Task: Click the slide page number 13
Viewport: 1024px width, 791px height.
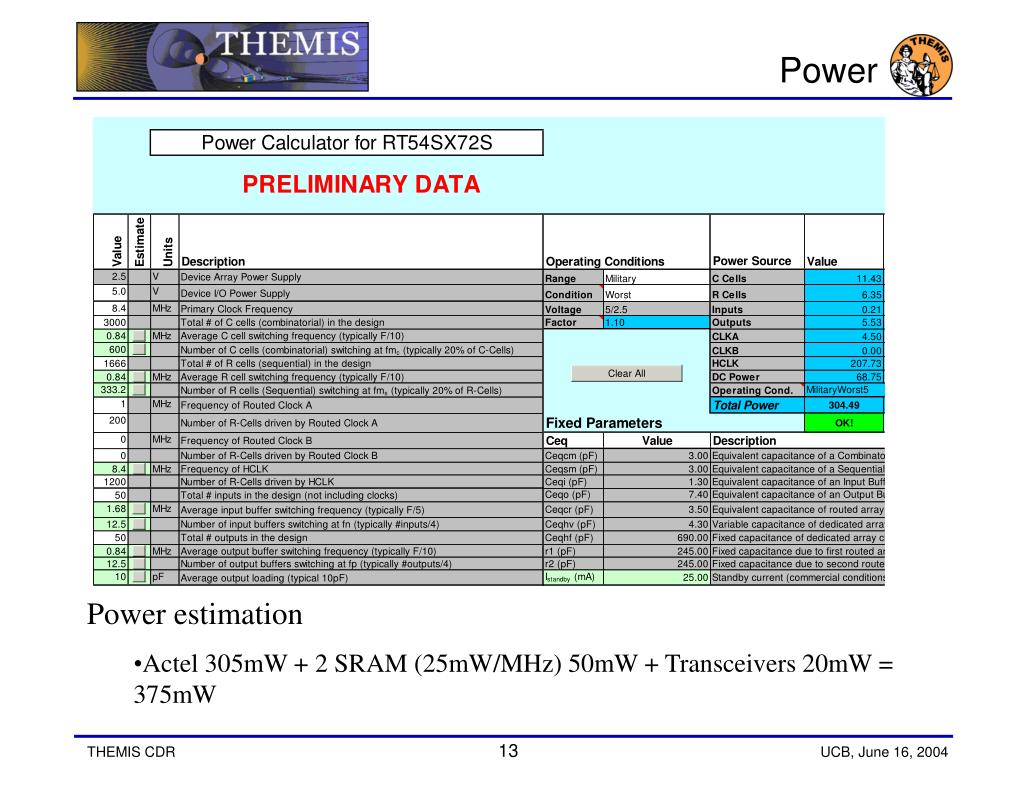Action: pos(508,751)
